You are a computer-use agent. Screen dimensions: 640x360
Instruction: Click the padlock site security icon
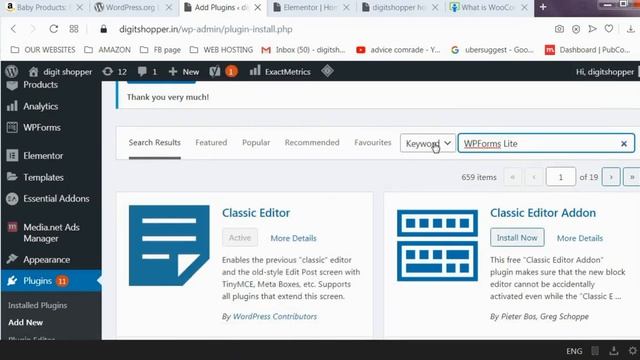[104, 29]
